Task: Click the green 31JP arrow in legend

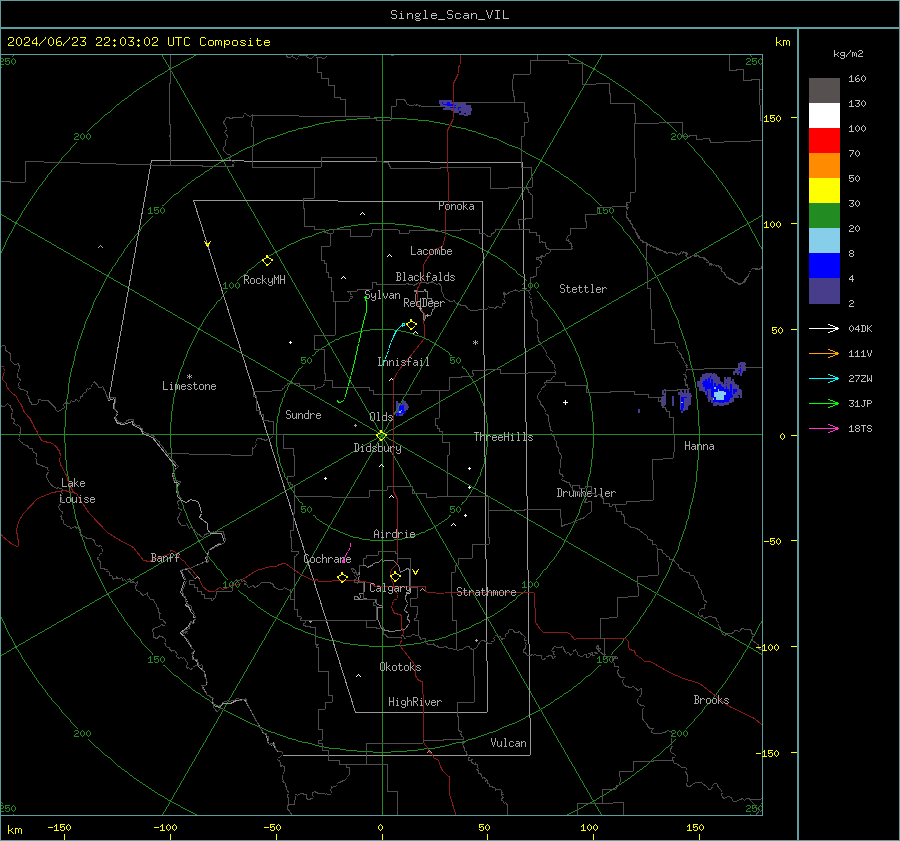Action: pyautogui.click(x=824, y=404)
